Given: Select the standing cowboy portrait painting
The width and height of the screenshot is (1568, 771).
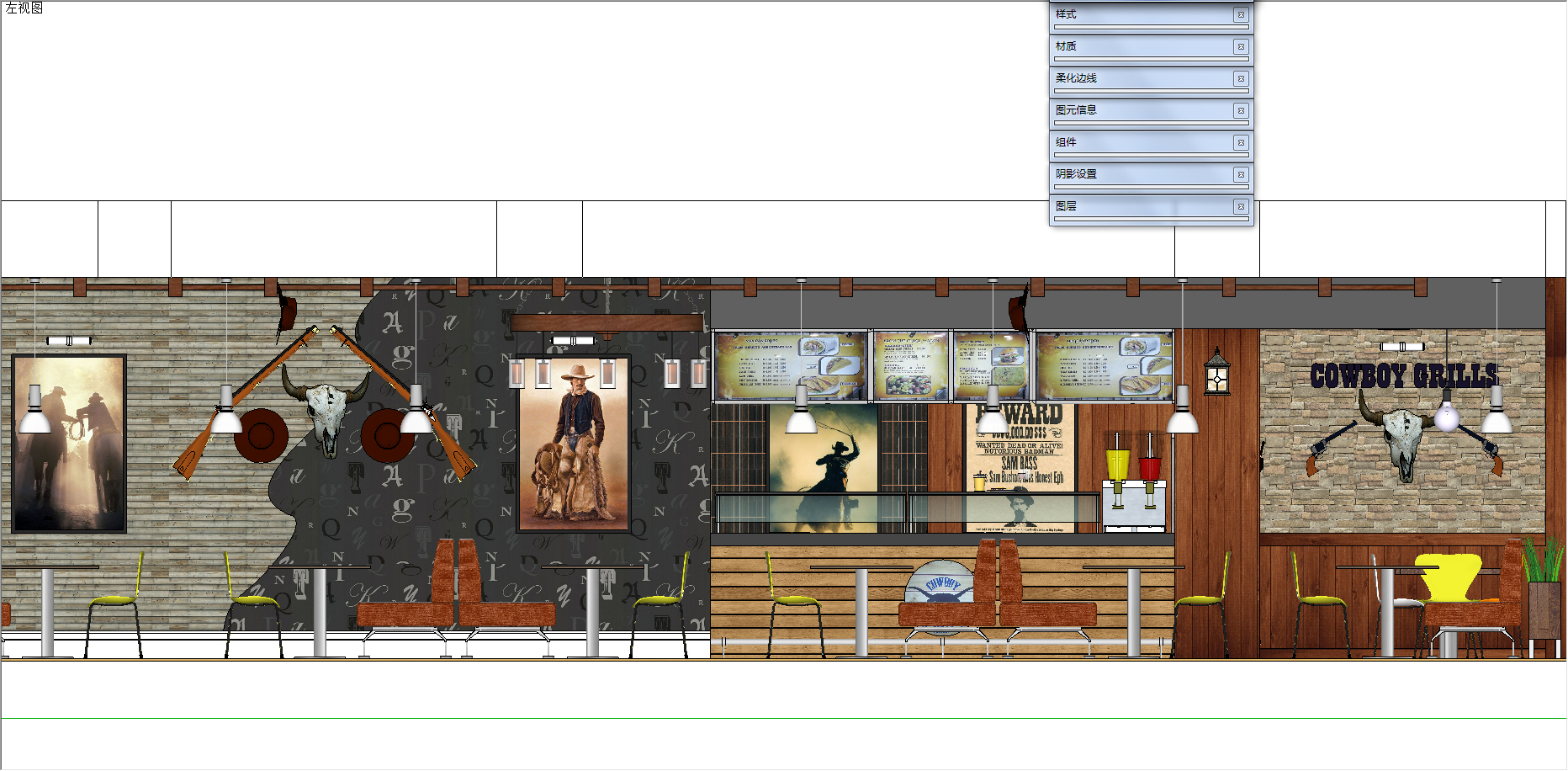Looking at the screenshot, I should 574,444.
